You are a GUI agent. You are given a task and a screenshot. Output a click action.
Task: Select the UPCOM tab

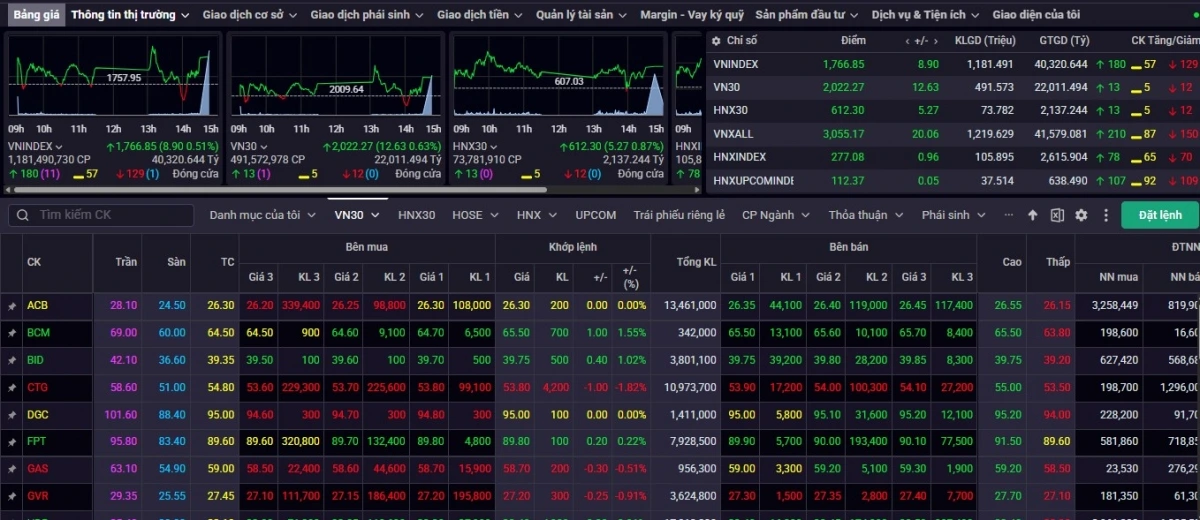coord(596,215)
